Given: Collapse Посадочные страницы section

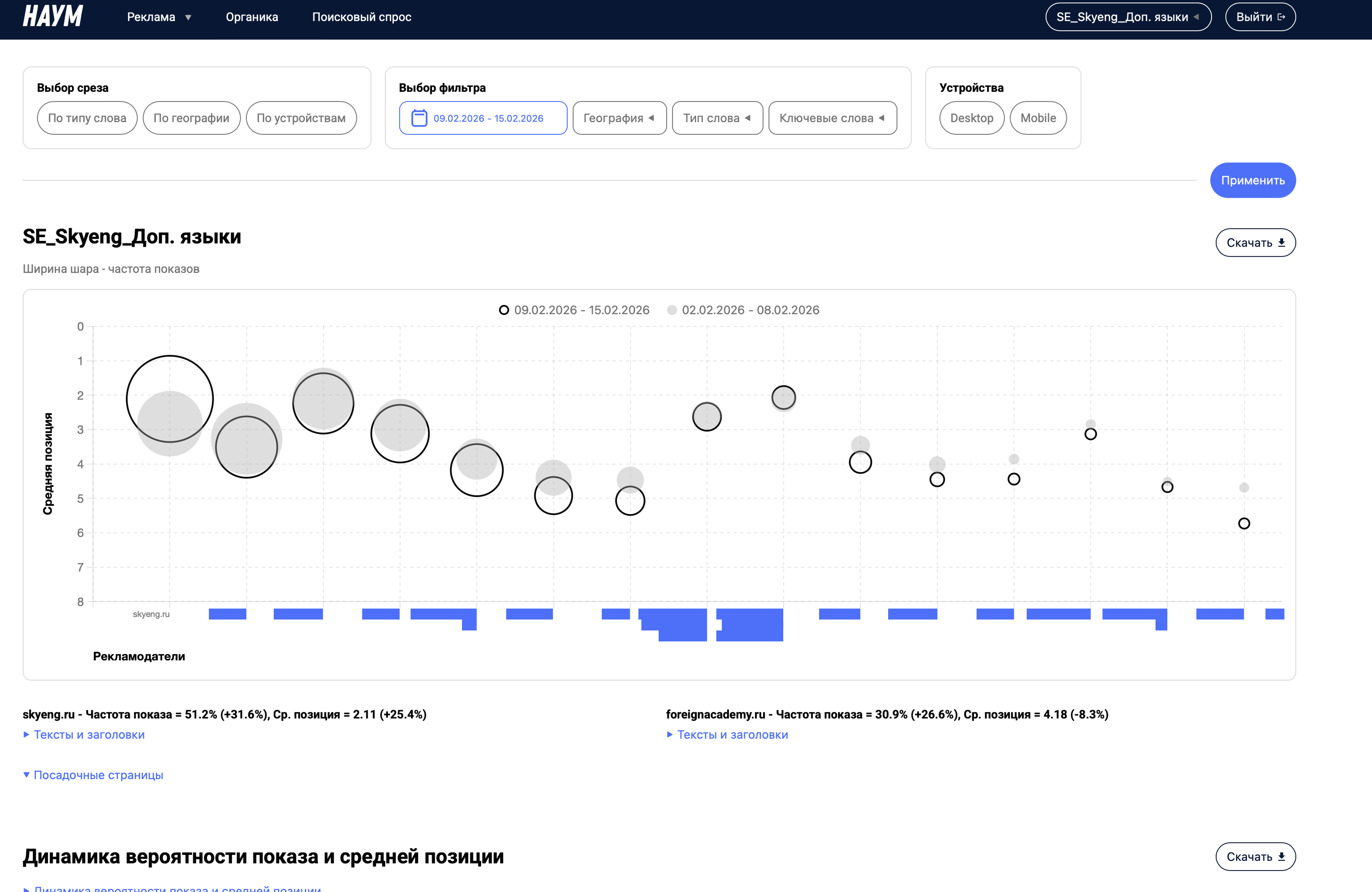Looking at the screenshot, I should [98, 775].
